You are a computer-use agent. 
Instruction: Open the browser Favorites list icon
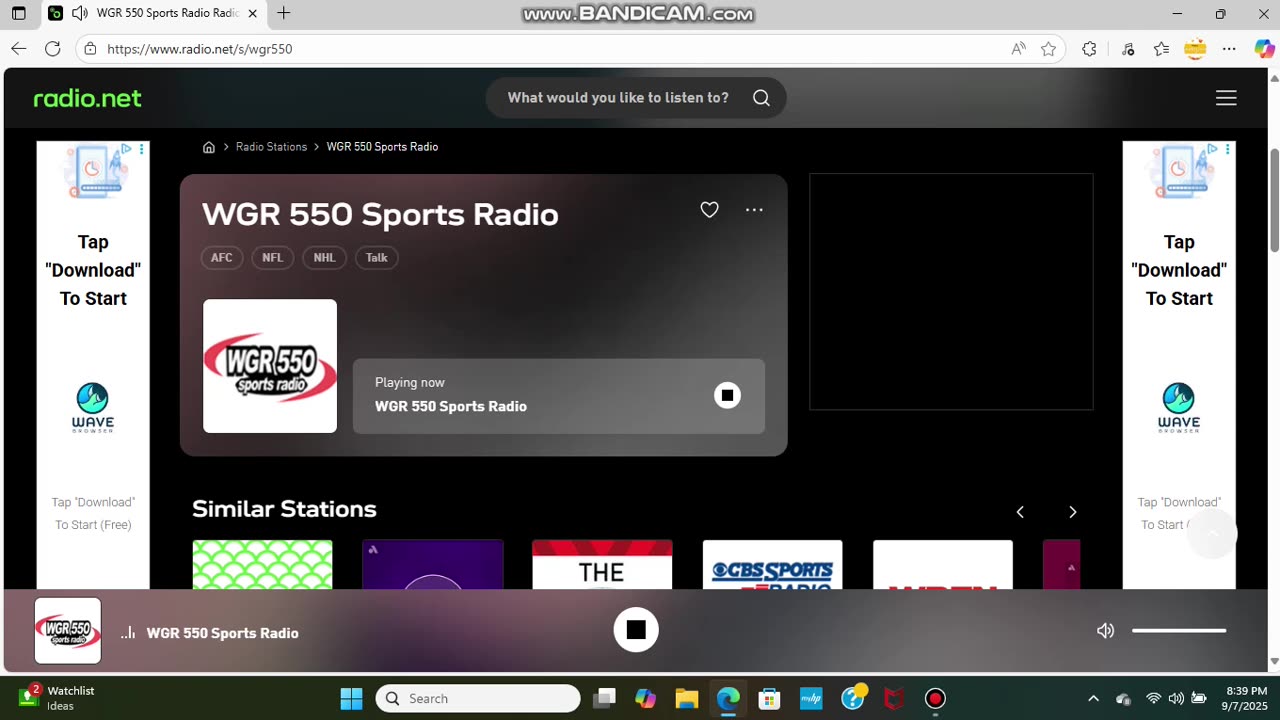tap(1161, 49)
